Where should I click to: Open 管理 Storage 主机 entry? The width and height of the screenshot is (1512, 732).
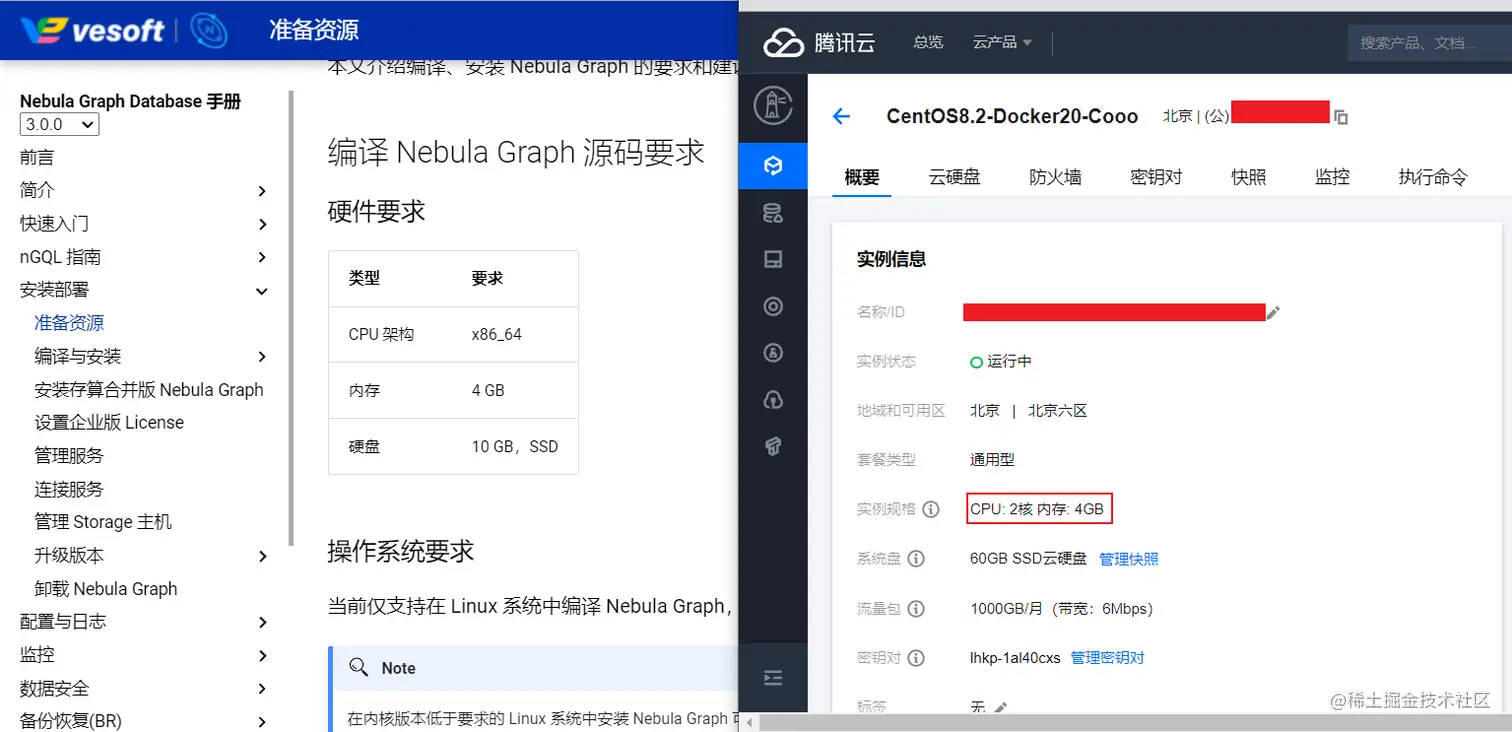(103, 522)
